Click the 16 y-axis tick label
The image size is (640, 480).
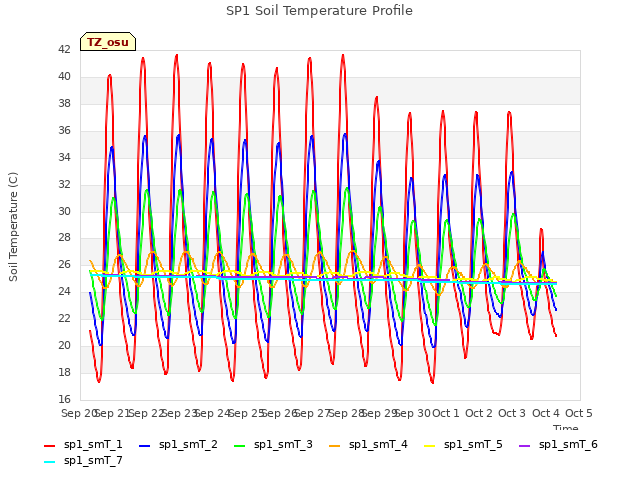(x=64, y=399)
